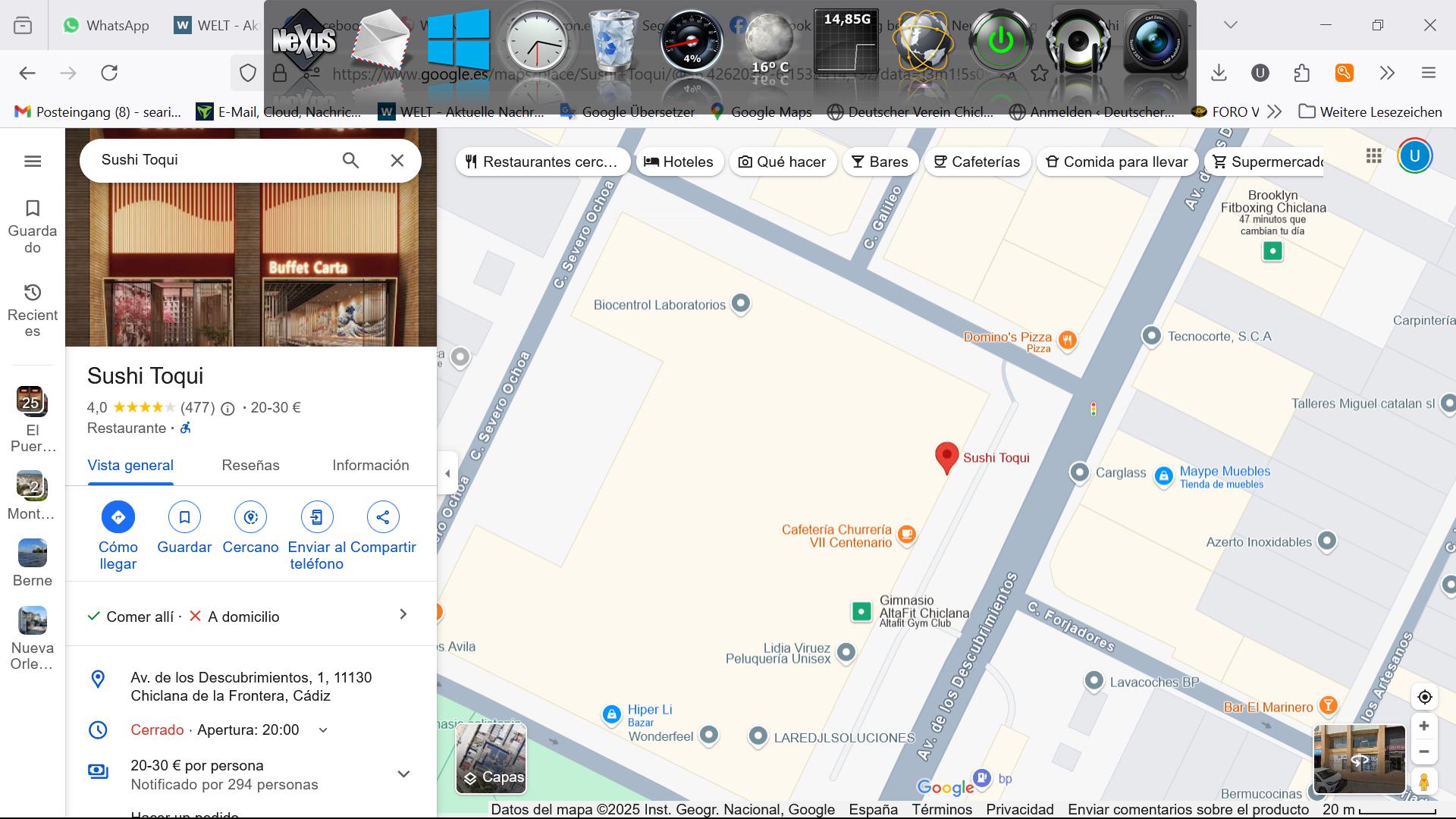Click the Cómo llegar directions icon
This screenshot has width=1456, height=819.
click(118, 517)
